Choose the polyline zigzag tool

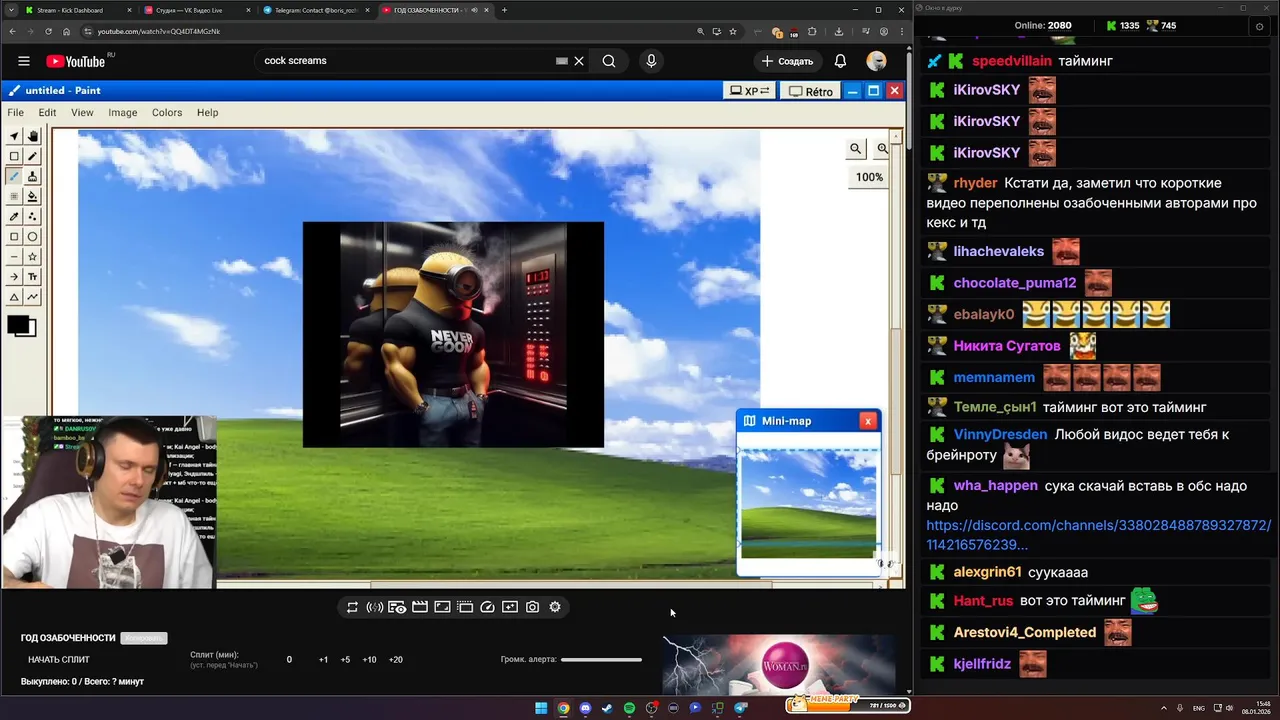pyautogui.click(x=32, y=297)
